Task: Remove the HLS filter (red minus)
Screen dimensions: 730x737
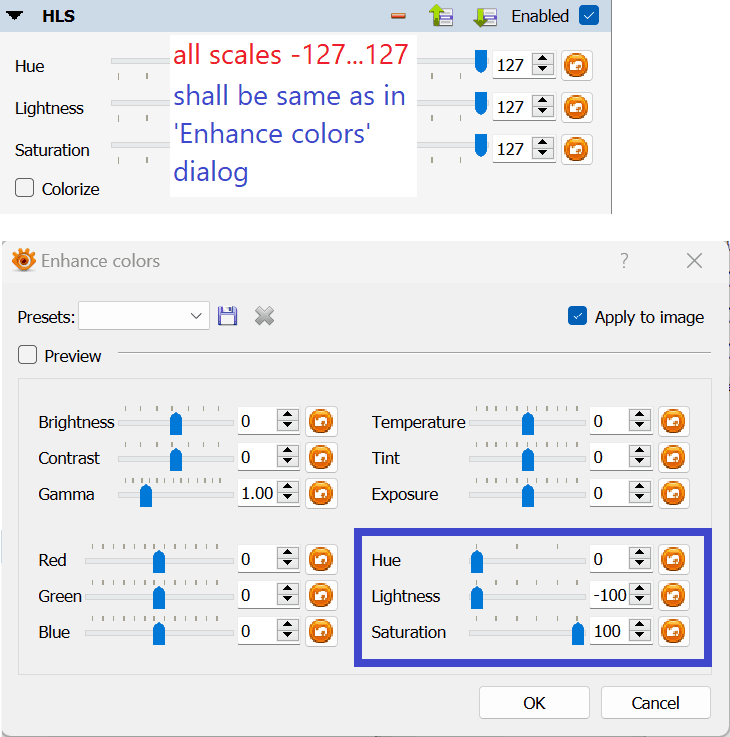Action: [398, 16]
